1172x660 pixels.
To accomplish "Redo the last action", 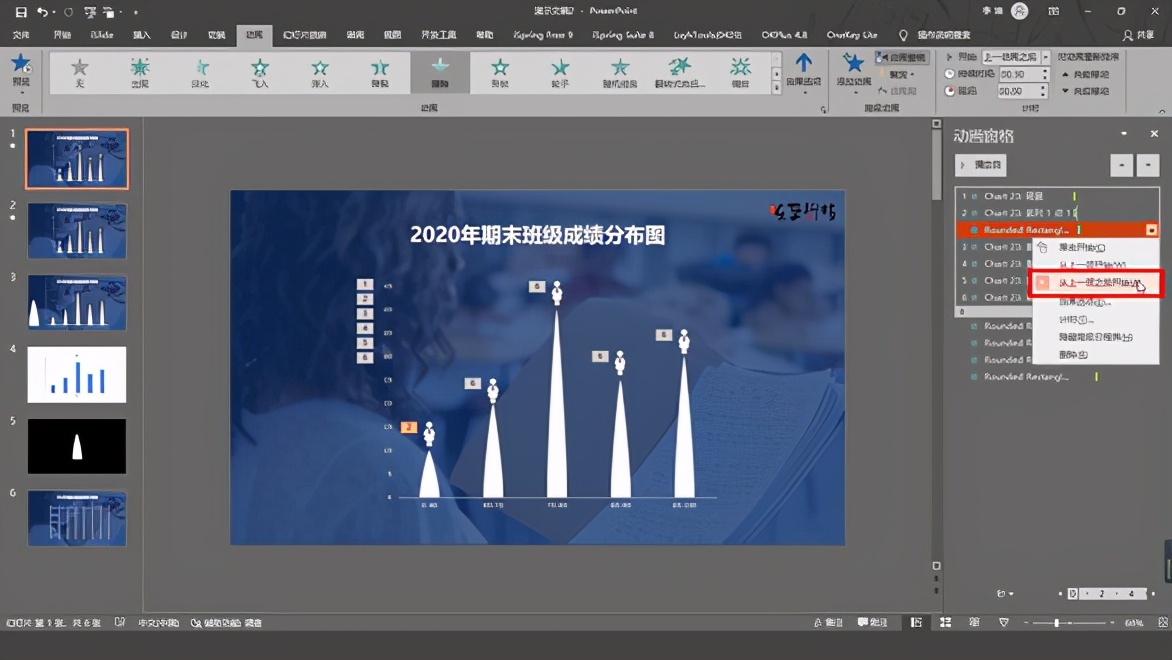I will [69, 12].
